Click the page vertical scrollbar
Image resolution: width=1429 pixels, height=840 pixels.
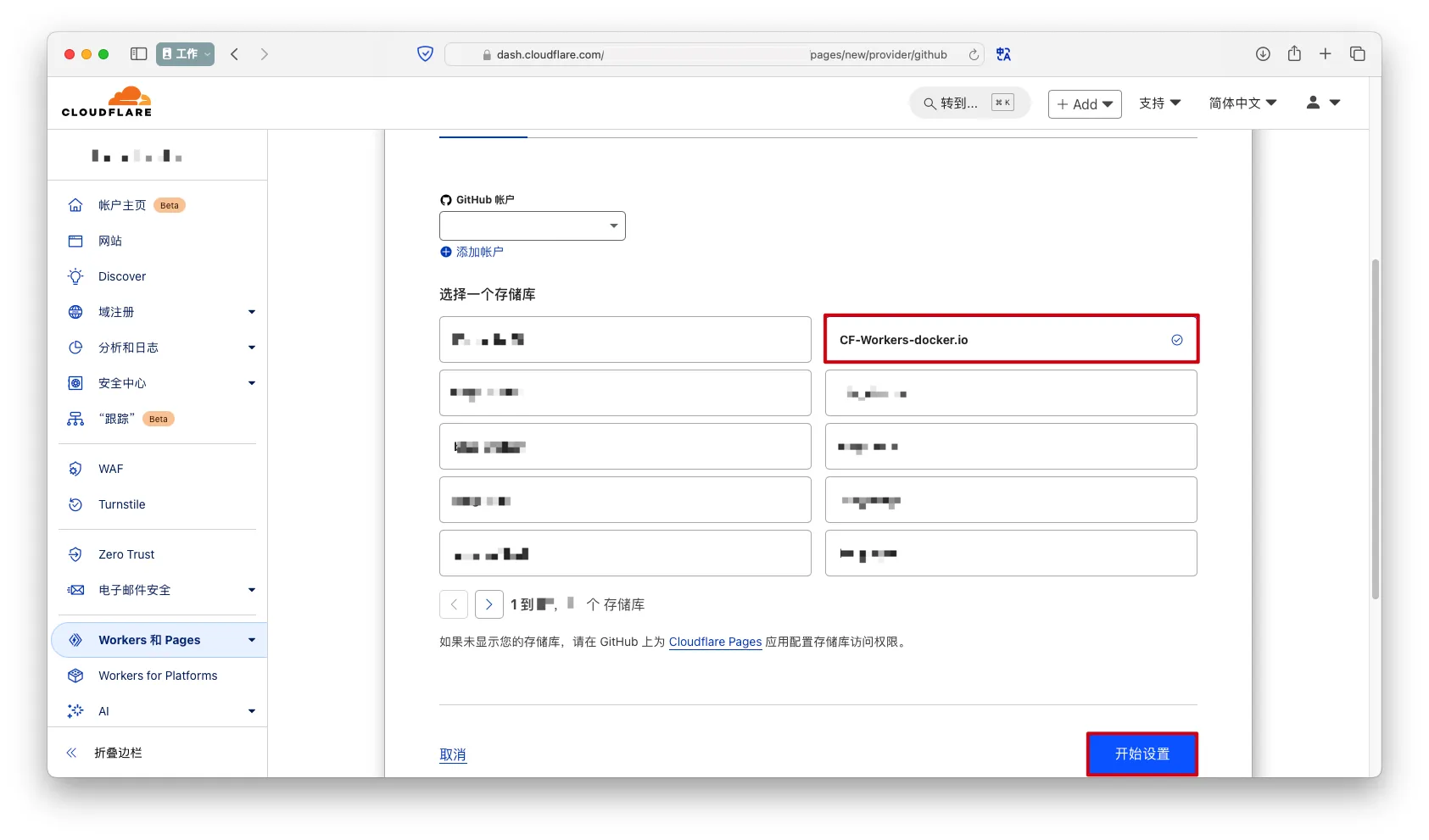[x=1376, y=429]
